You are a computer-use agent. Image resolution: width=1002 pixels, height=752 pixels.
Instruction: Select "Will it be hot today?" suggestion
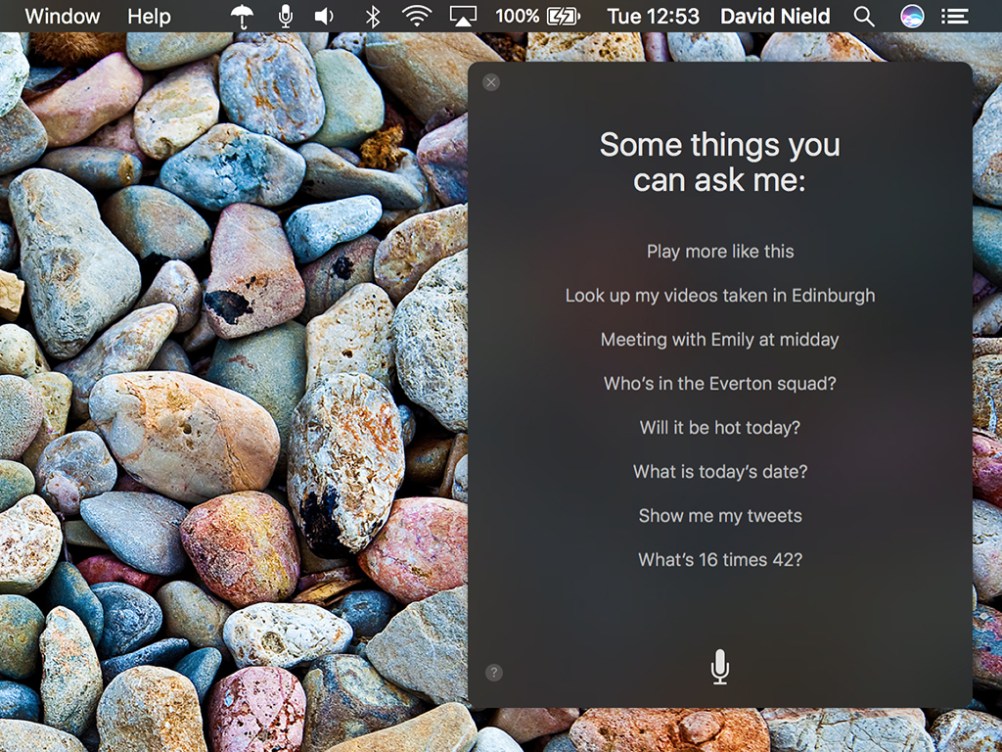(720, 428)
